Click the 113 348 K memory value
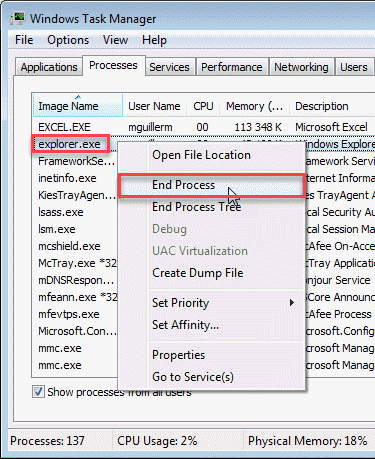This screenshot has height=459, width=375. coord(258,127)
